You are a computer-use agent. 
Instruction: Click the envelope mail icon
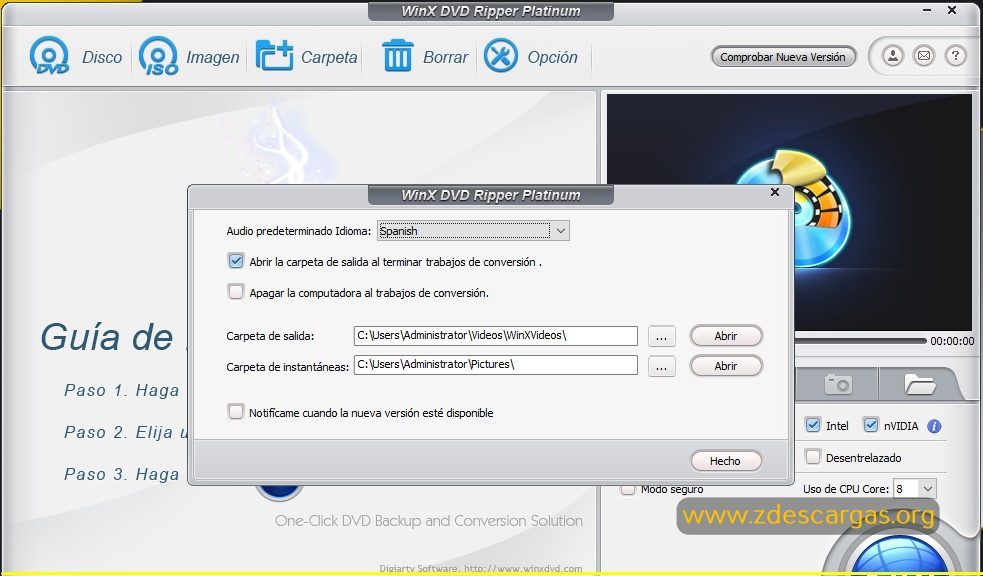point(924,56)
